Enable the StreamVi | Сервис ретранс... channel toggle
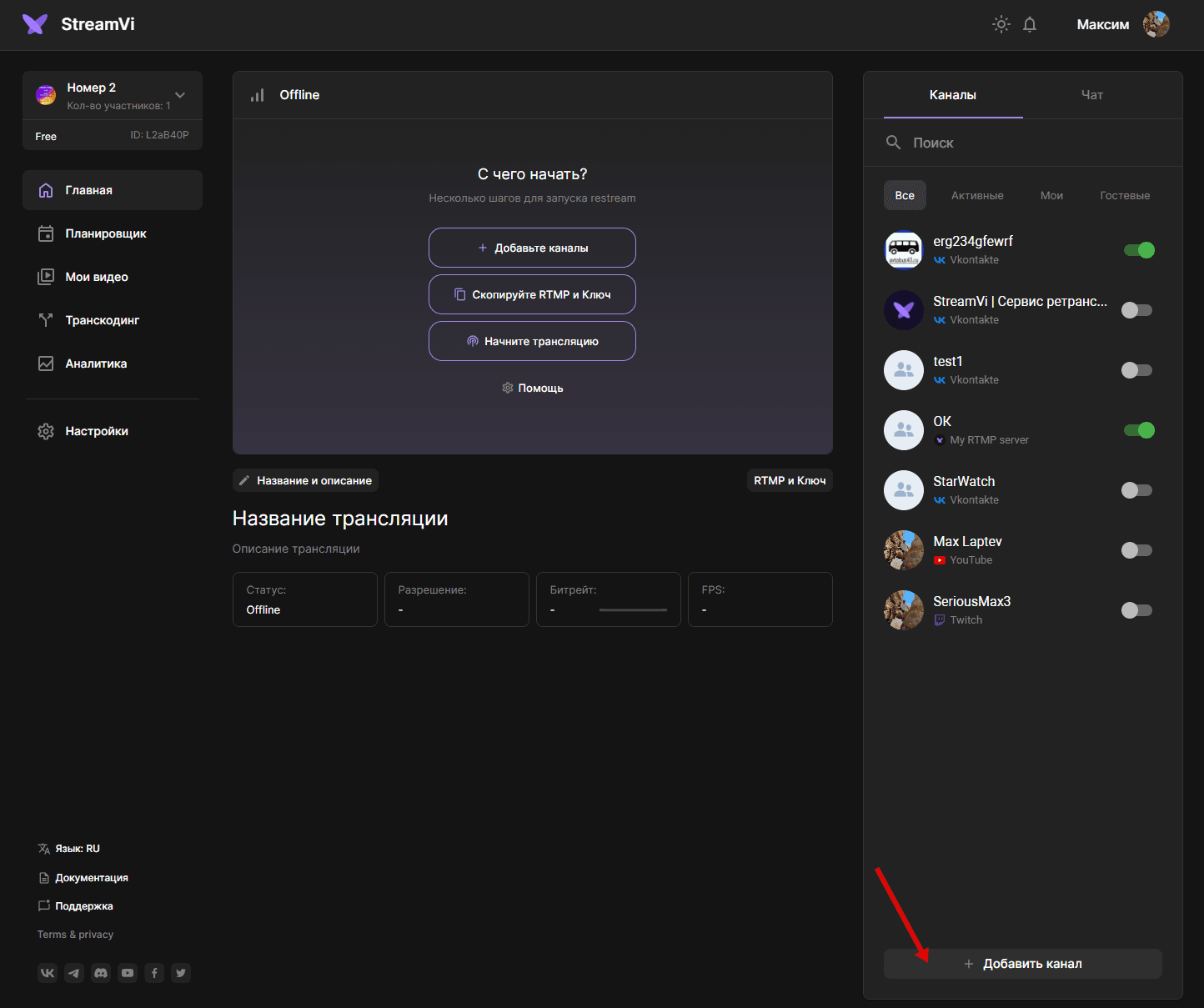Viewport: 1204px width, 1008px height. [1137, 310]
